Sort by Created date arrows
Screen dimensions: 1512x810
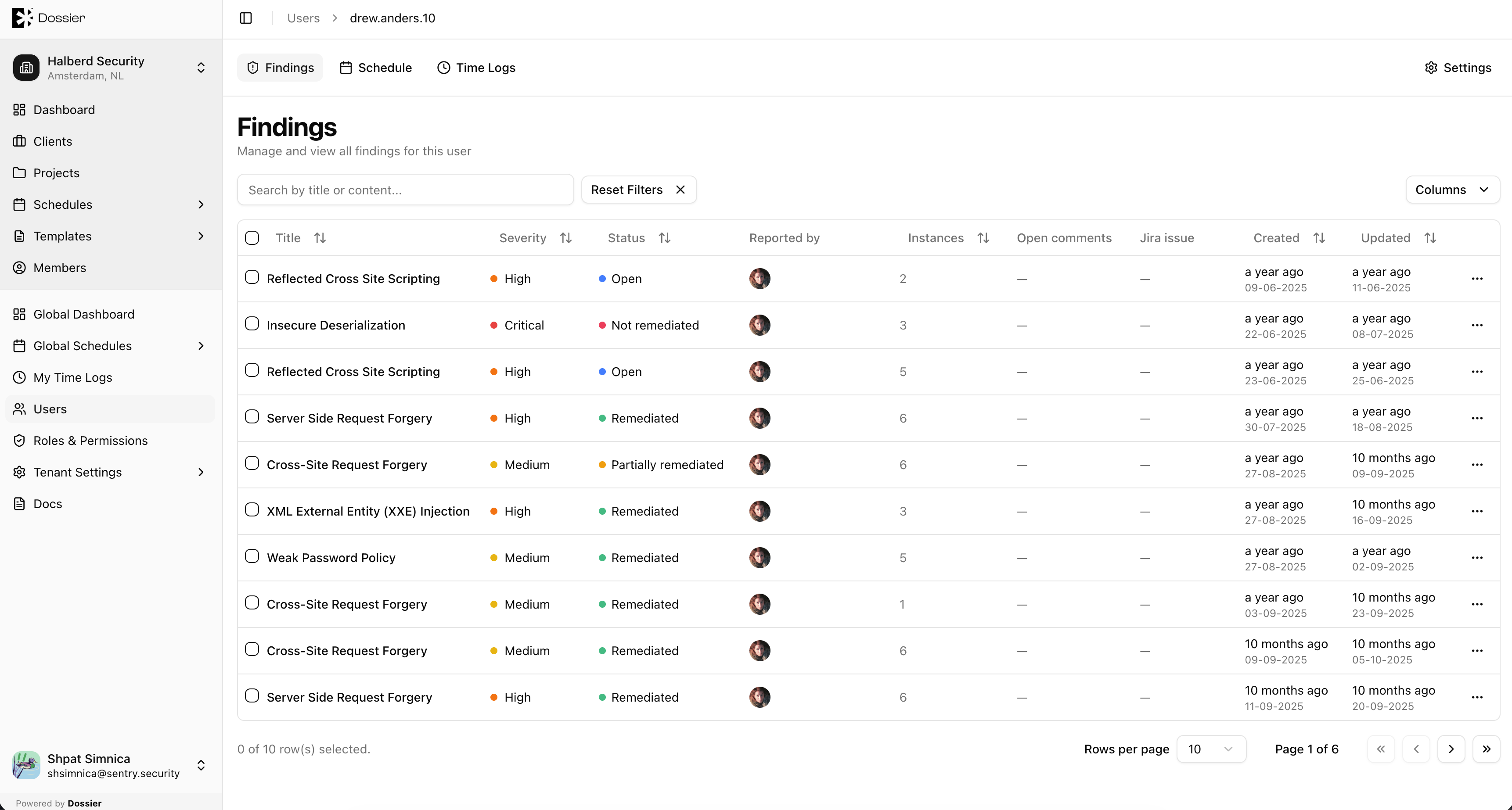[1319, 238]
